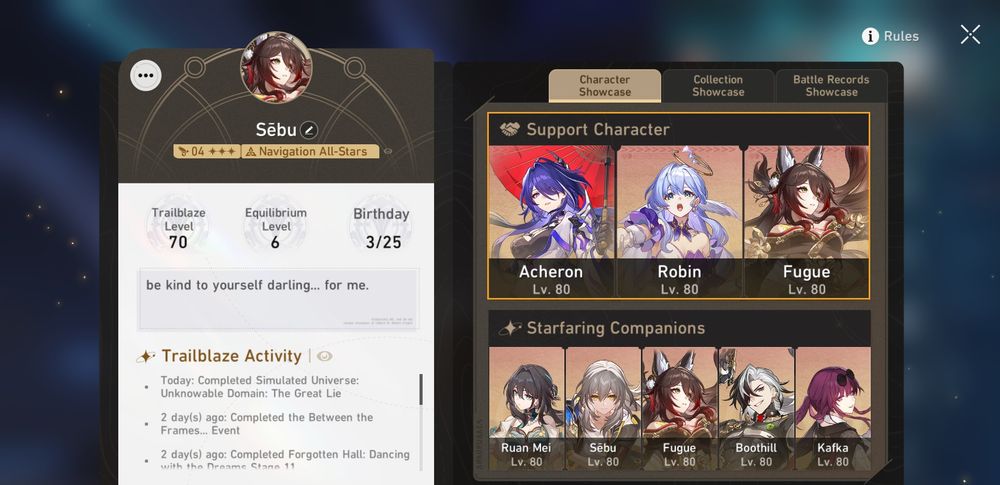1000x485 pixels.
Task: Click the profile avatar portrait
Action: click(276, 68)
